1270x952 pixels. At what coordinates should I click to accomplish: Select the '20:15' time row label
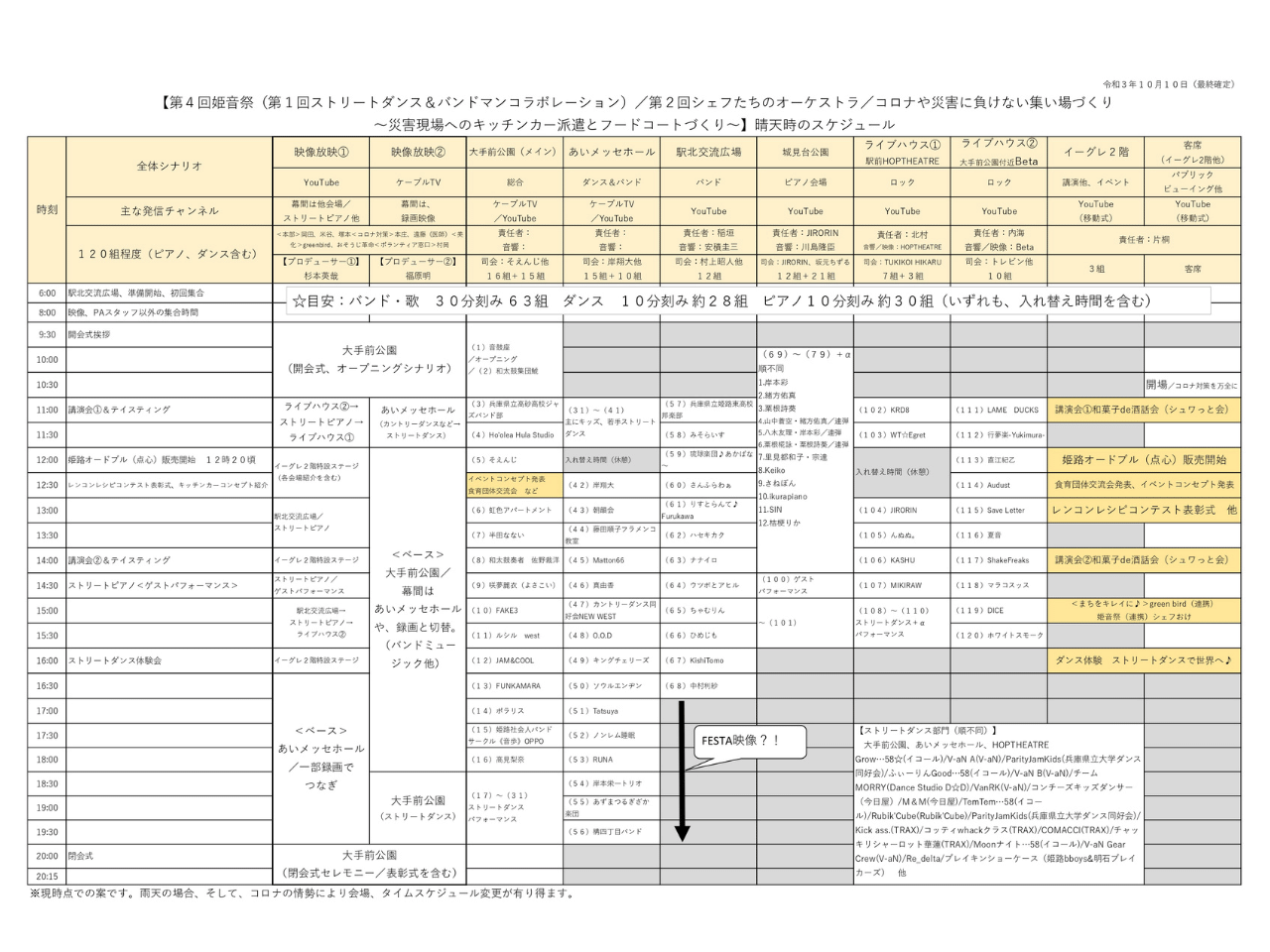[x=47, y=877]
